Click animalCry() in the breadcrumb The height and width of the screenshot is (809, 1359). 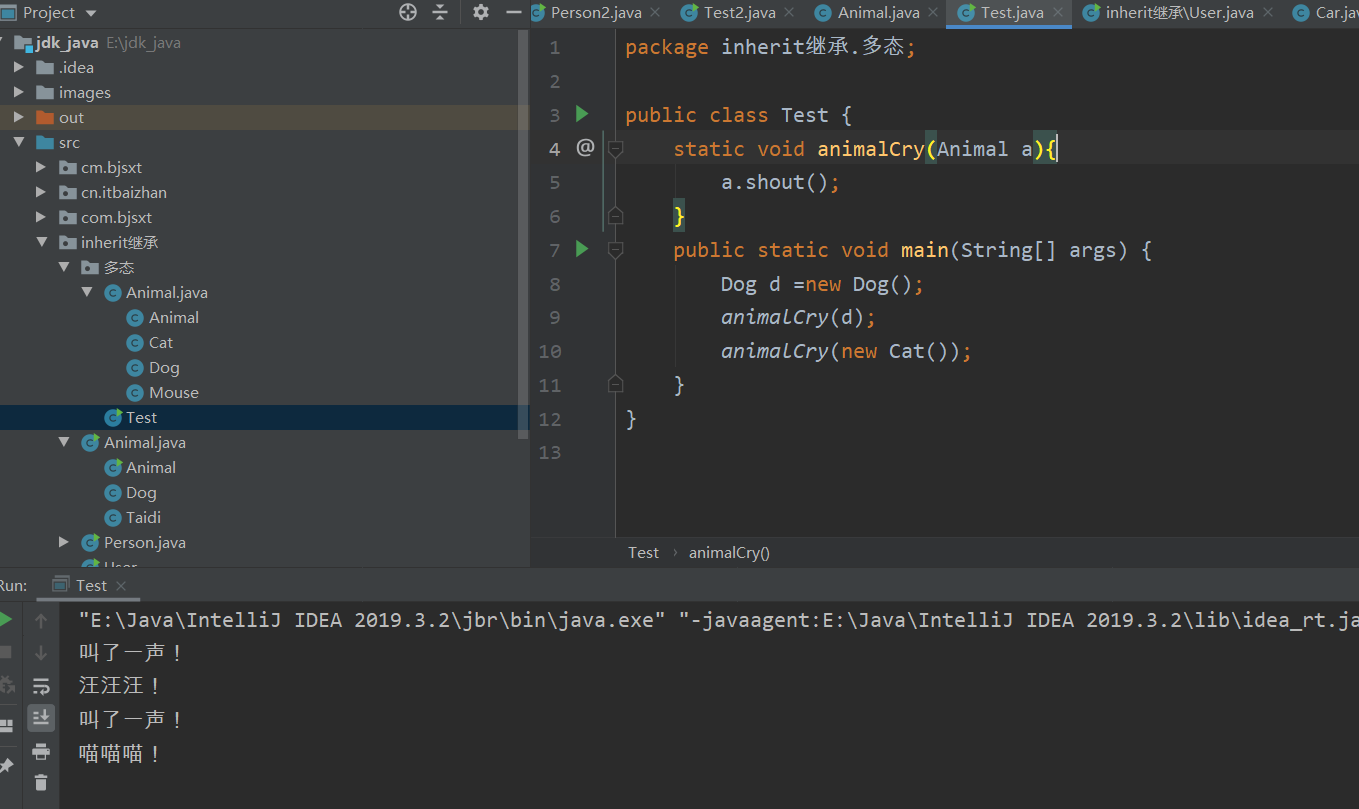coord(729,552)
